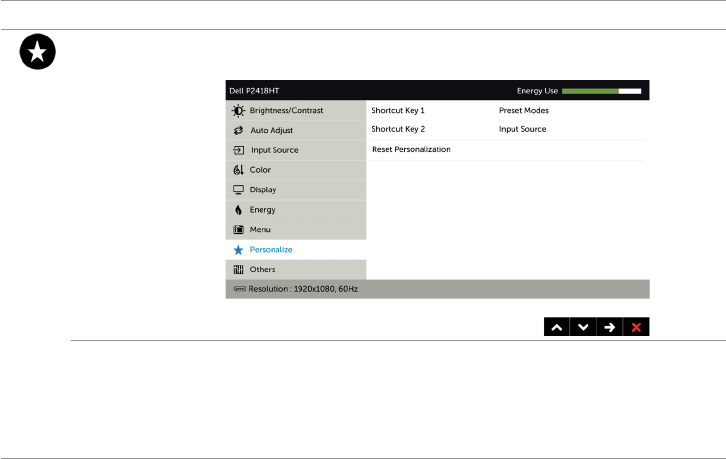Click the VGA connector icon beside Resolution
Screen dimensions: 726x459
240,289
